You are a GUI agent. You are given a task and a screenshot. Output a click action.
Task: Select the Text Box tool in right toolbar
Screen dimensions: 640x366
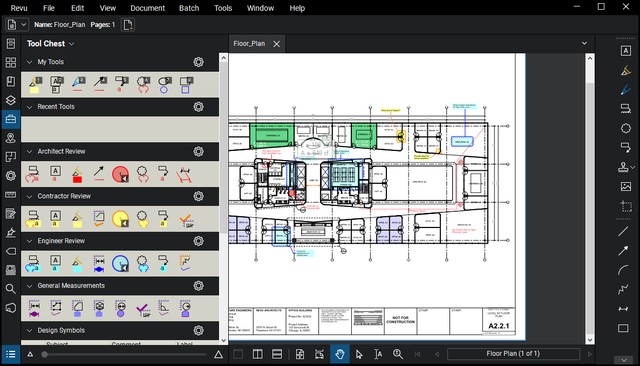(626, 51)
